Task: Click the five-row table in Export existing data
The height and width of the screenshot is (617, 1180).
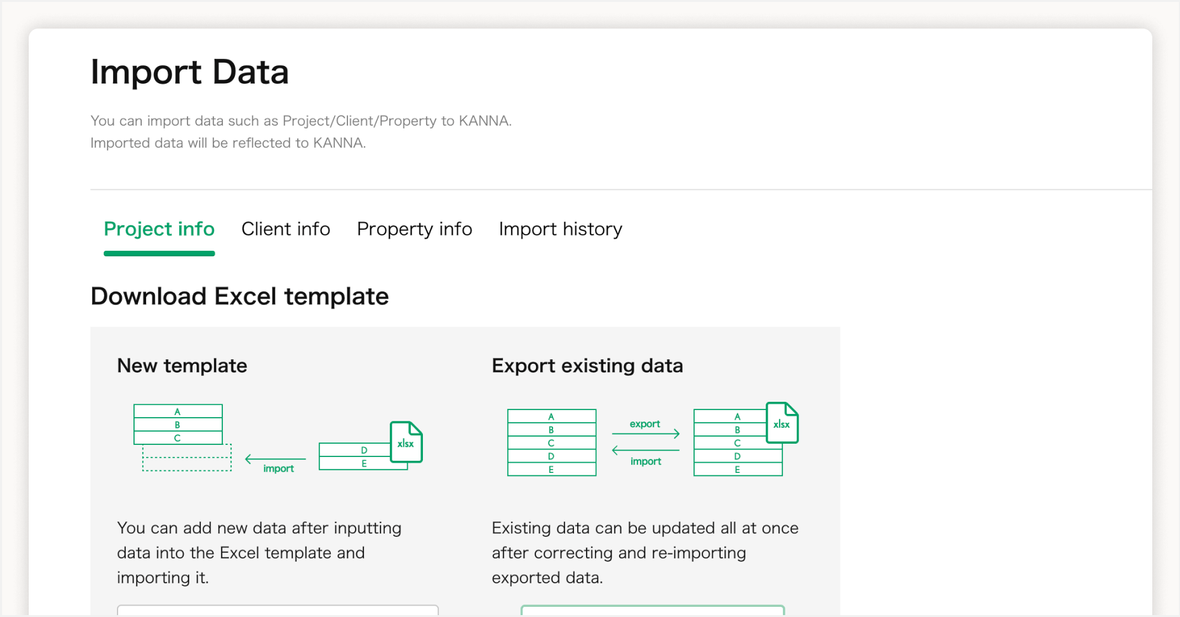Action: coord(551,442)
